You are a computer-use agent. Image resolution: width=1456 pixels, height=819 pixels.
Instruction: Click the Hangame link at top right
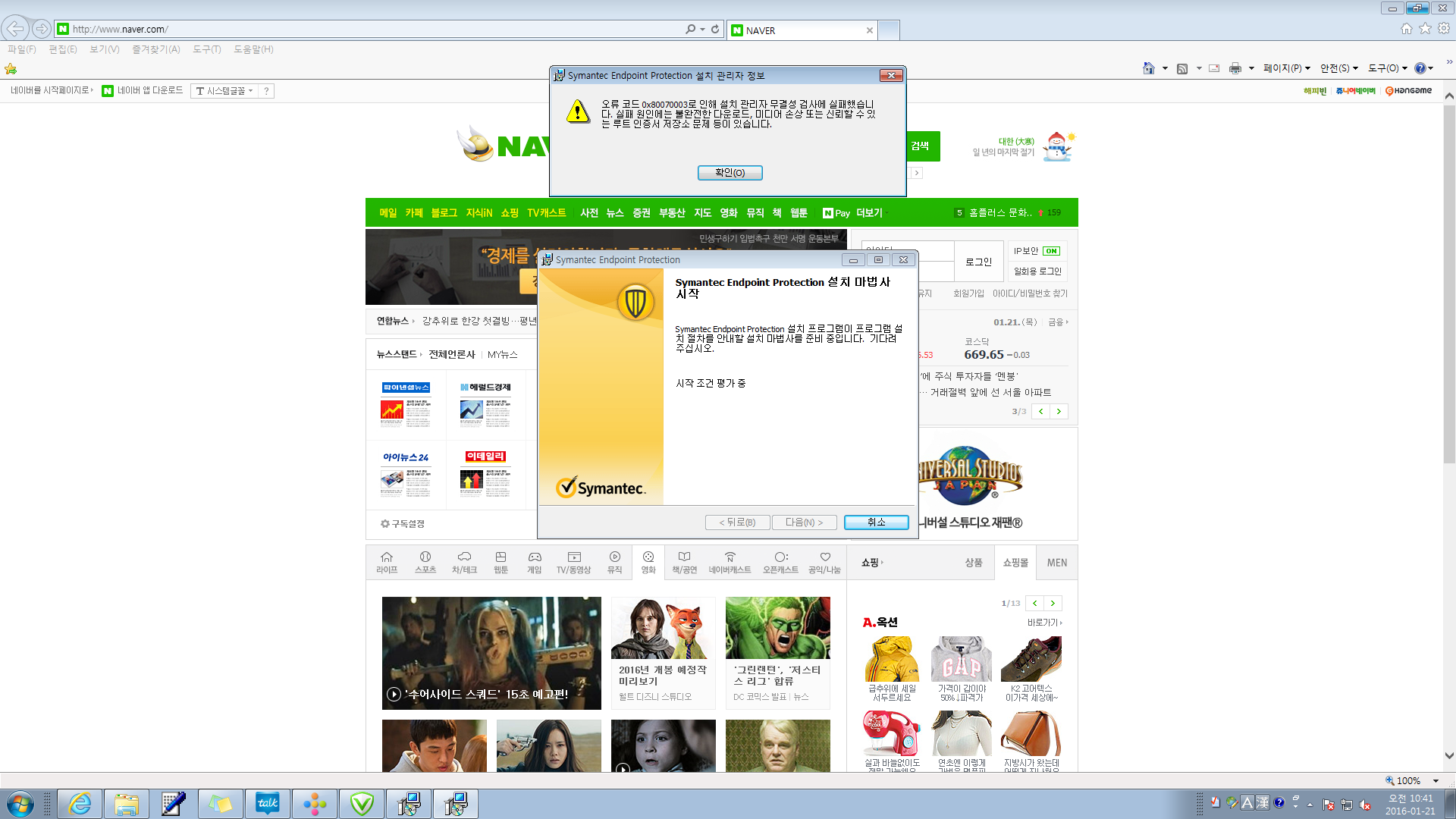coord(1408,90)
